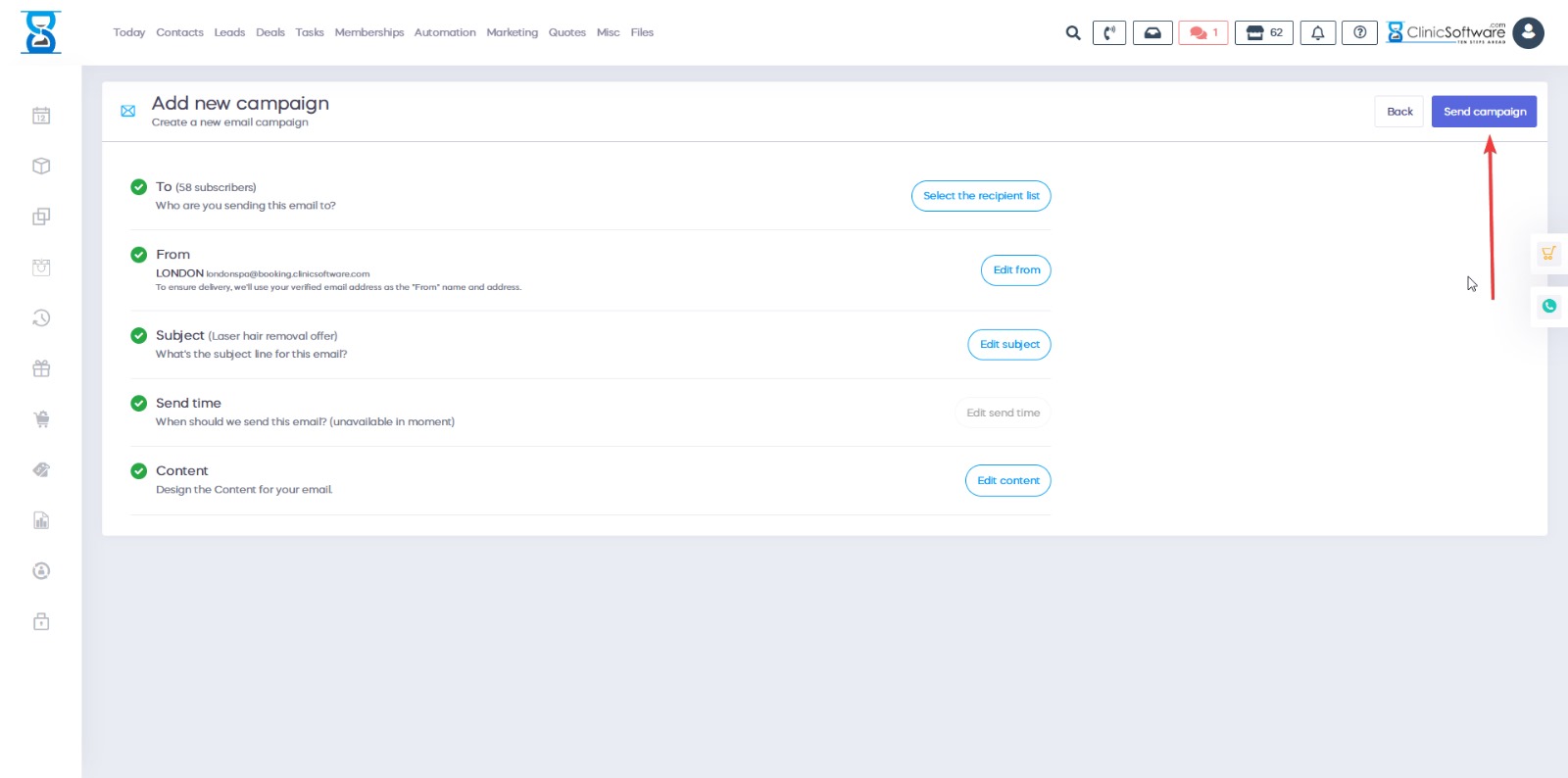Click the search magnifier icon
Screen dimensions: 1568x778
click(x=1073, y=33)
